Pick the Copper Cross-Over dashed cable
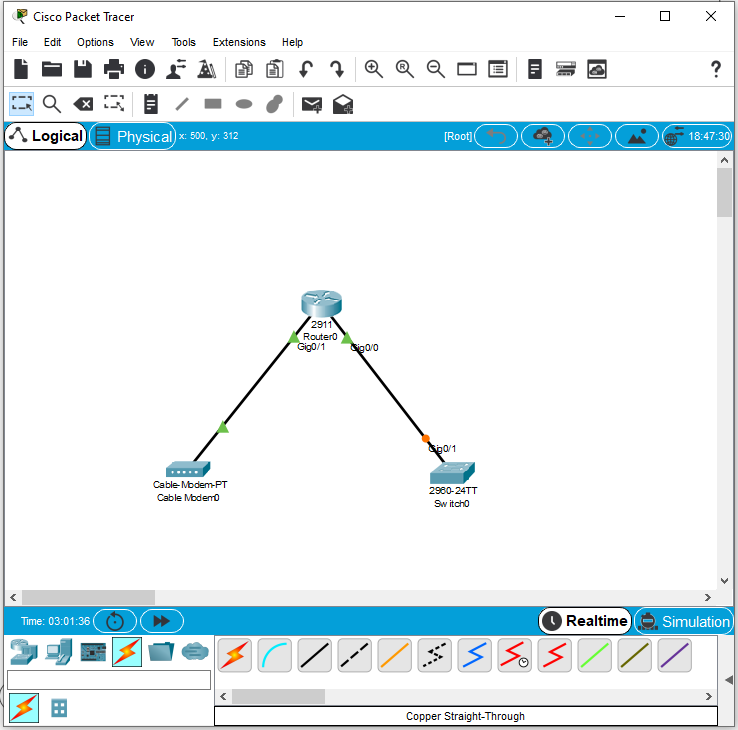 click(x=355, y=655)
